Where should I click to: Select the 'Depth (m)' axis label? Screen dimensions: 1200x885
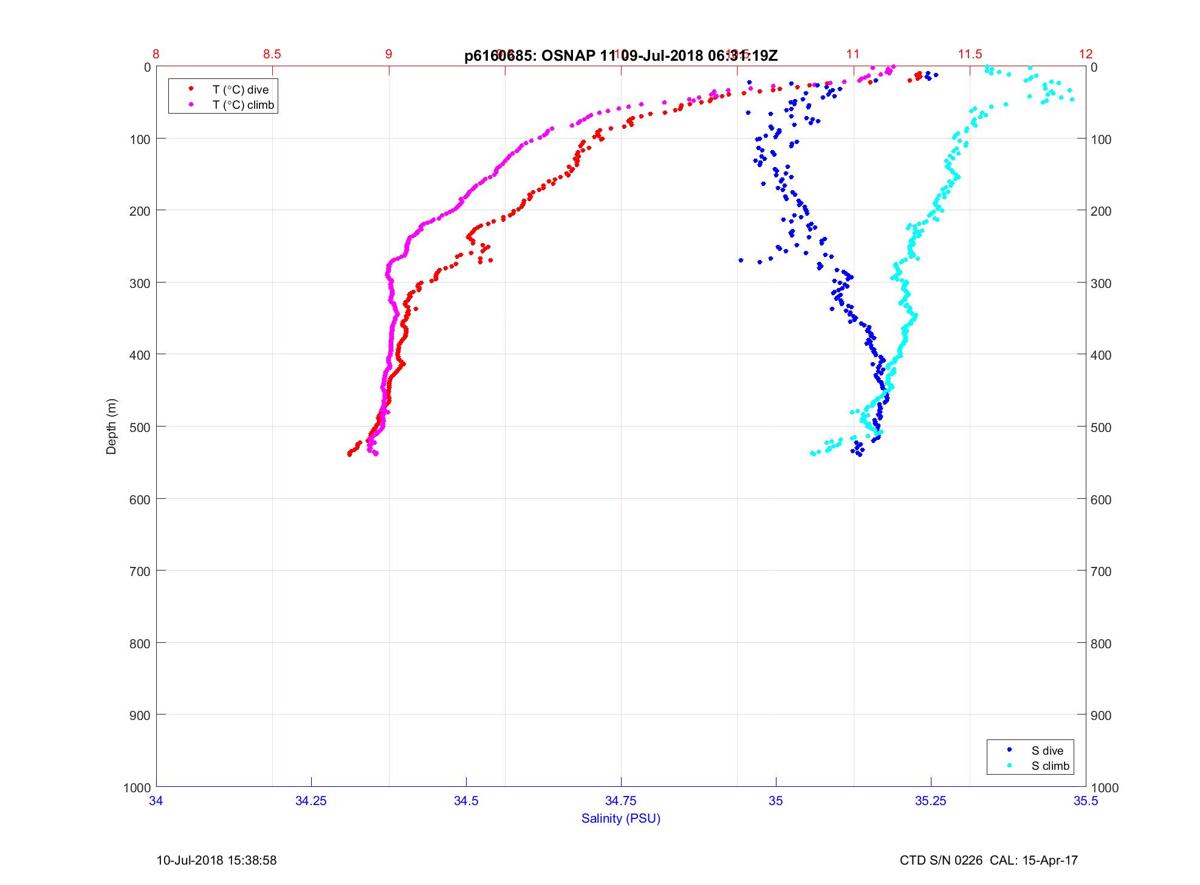(x=112, y=425)
